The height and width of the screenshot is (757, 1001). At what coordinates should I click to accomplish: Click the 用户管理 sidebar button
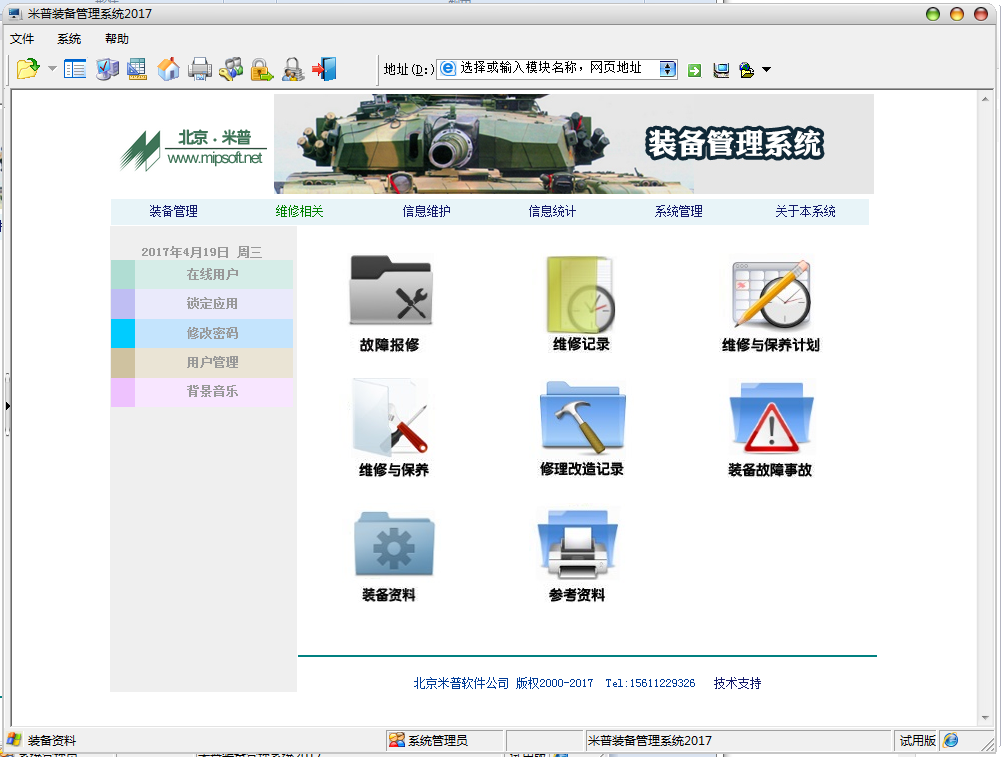(202, 363)
